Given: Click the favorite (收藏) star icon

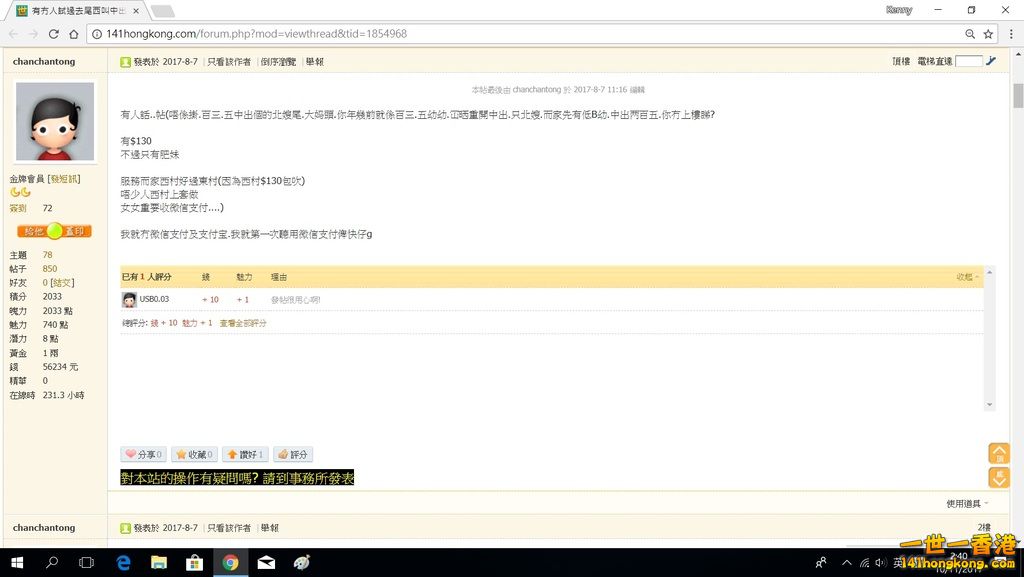Looking at the screenshot, I should pyautogui.click(x=181, y=454).
